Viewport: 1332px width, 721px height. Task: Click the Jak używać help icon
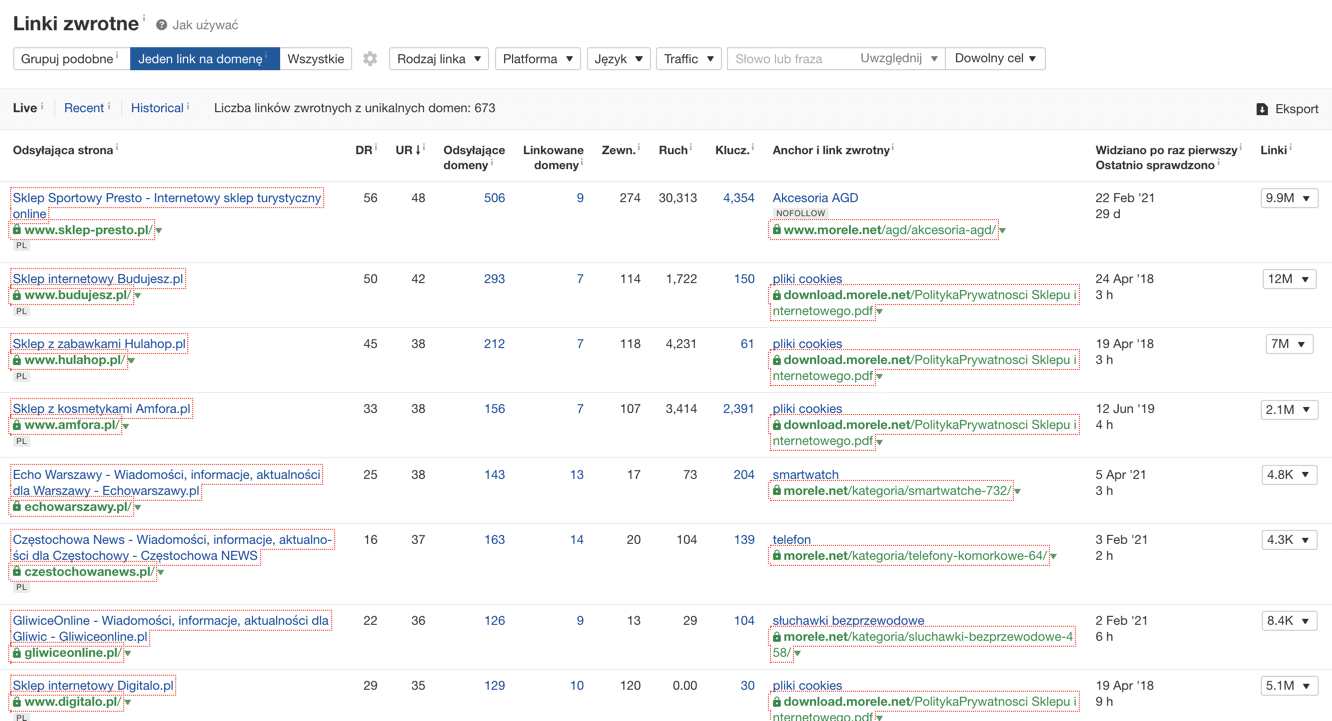pyautogui.click(x=161, y=25)
